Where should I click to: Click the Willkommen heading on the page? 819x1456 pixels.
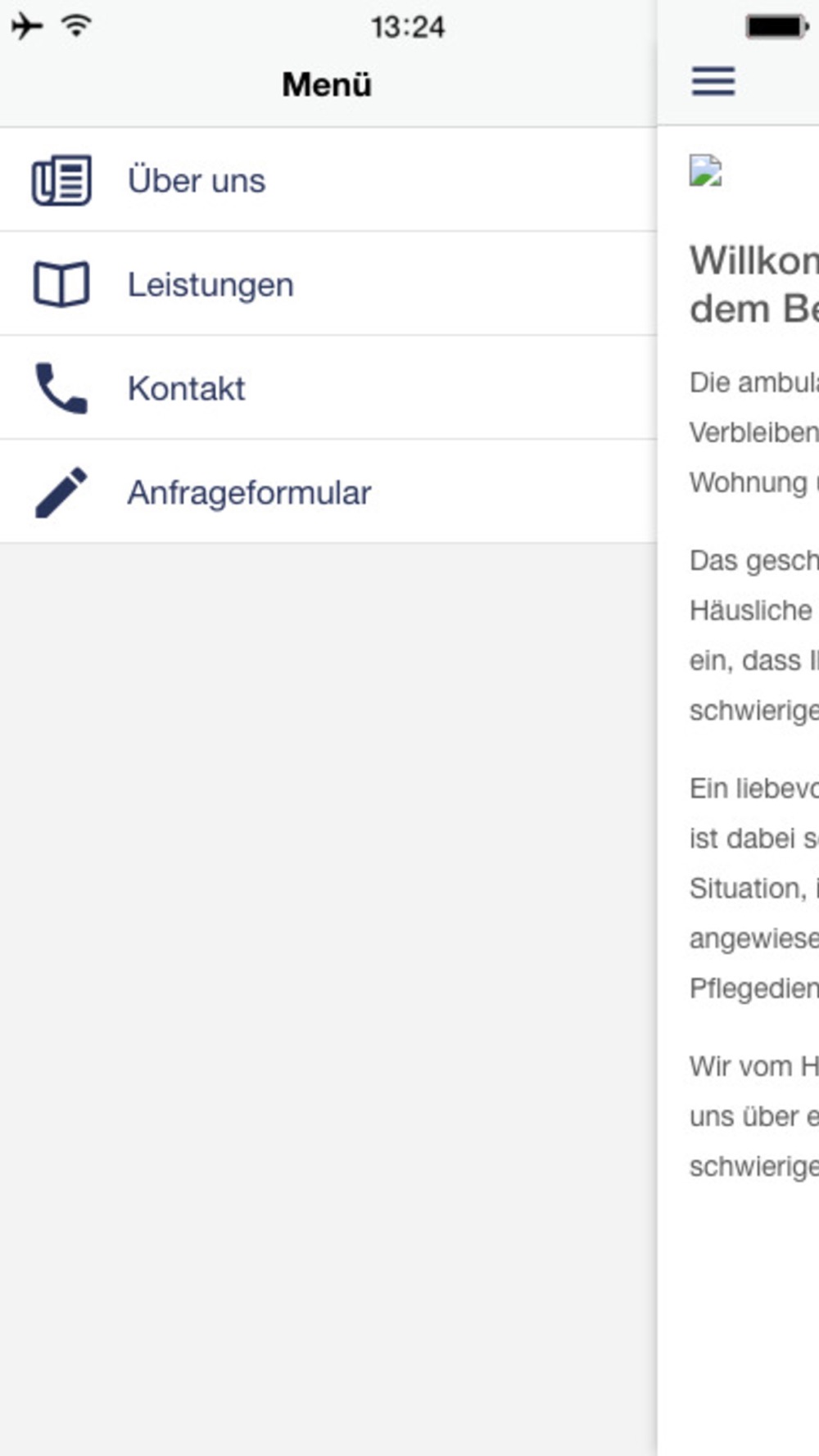754,284
